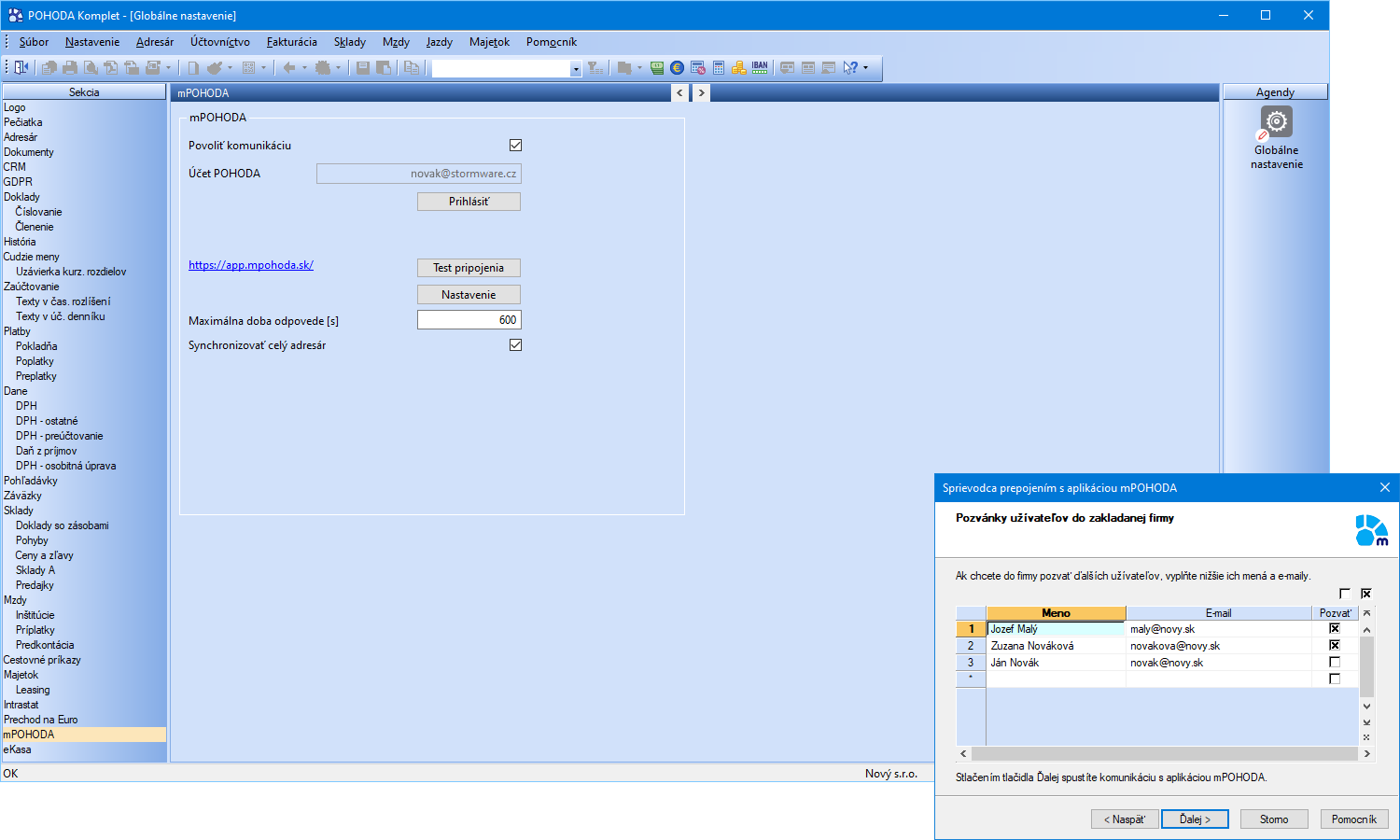Image resolution: width=1400 pixels, height=840 pixels.
Task: Click the folder icon next to the filter
Action: click(623, 67)
